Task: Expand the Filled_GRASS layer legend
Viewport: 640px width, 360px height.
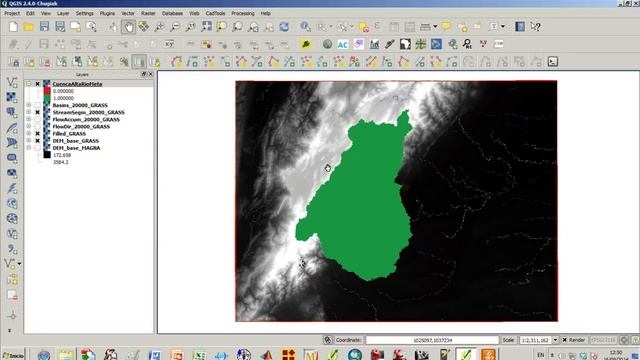Action: click(29, 134)
